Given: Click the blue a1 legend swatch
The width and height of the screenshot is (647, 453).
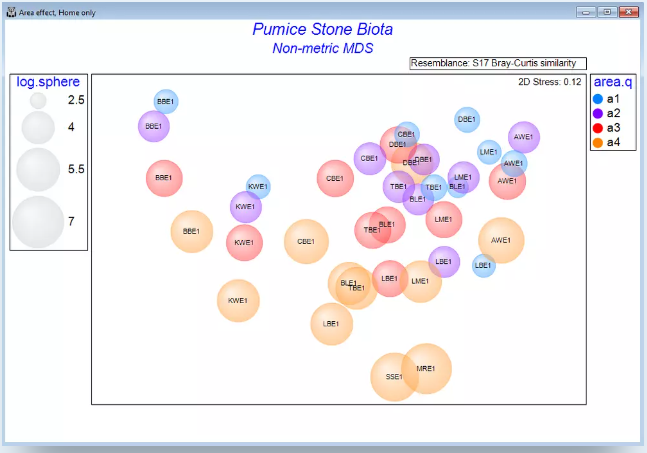Looking at the screenshot, I should (598, 99).
